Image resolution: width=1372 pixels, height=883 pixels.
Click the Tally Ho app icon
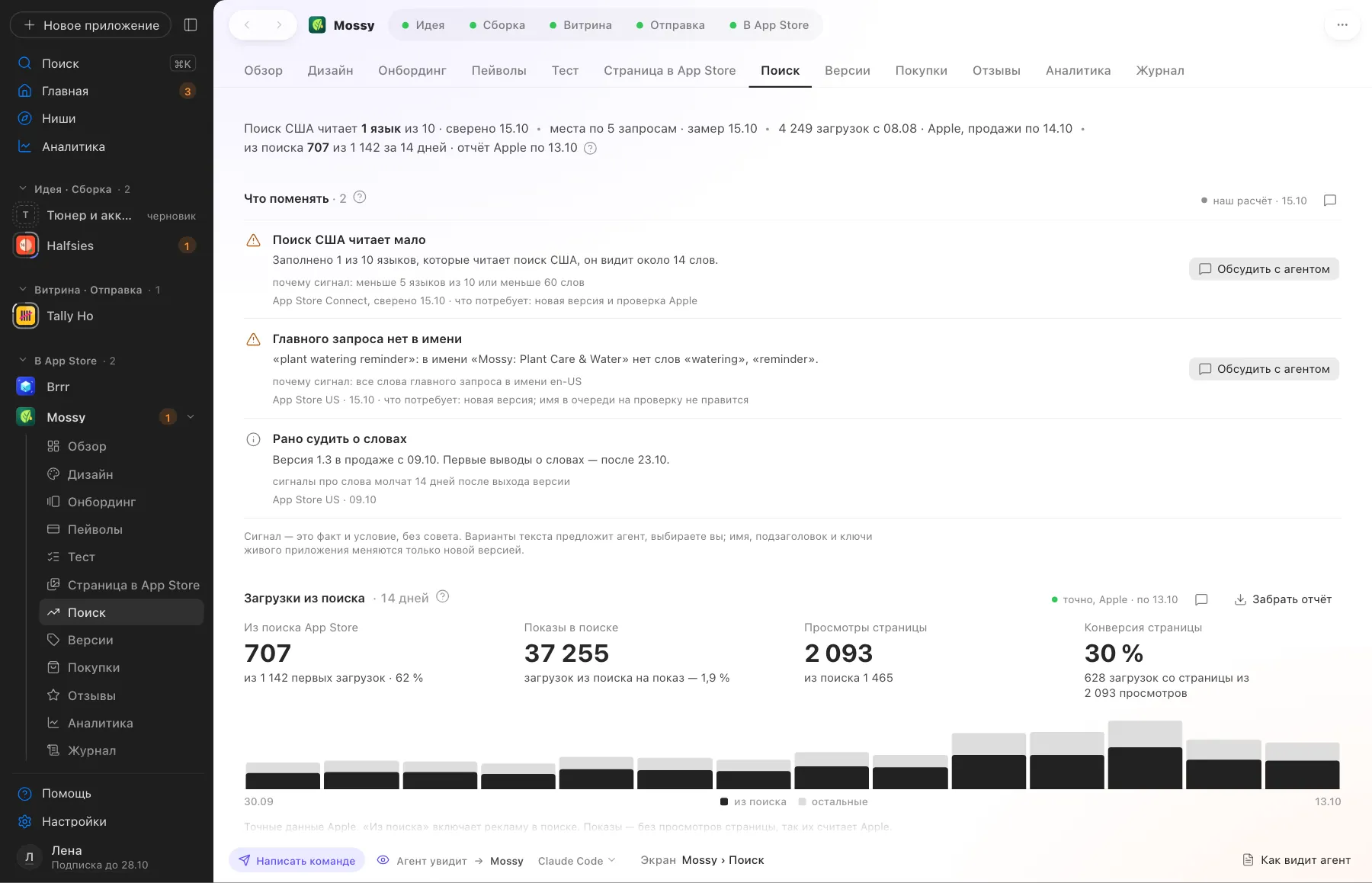(x=26, y=316)
